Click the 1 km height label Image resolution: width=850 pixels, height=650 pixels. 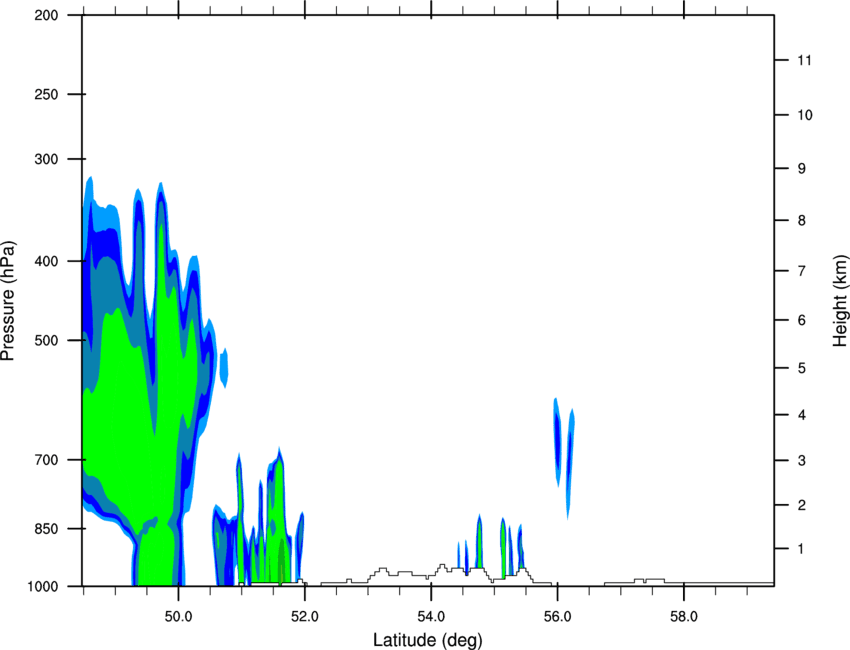point(801,549)
